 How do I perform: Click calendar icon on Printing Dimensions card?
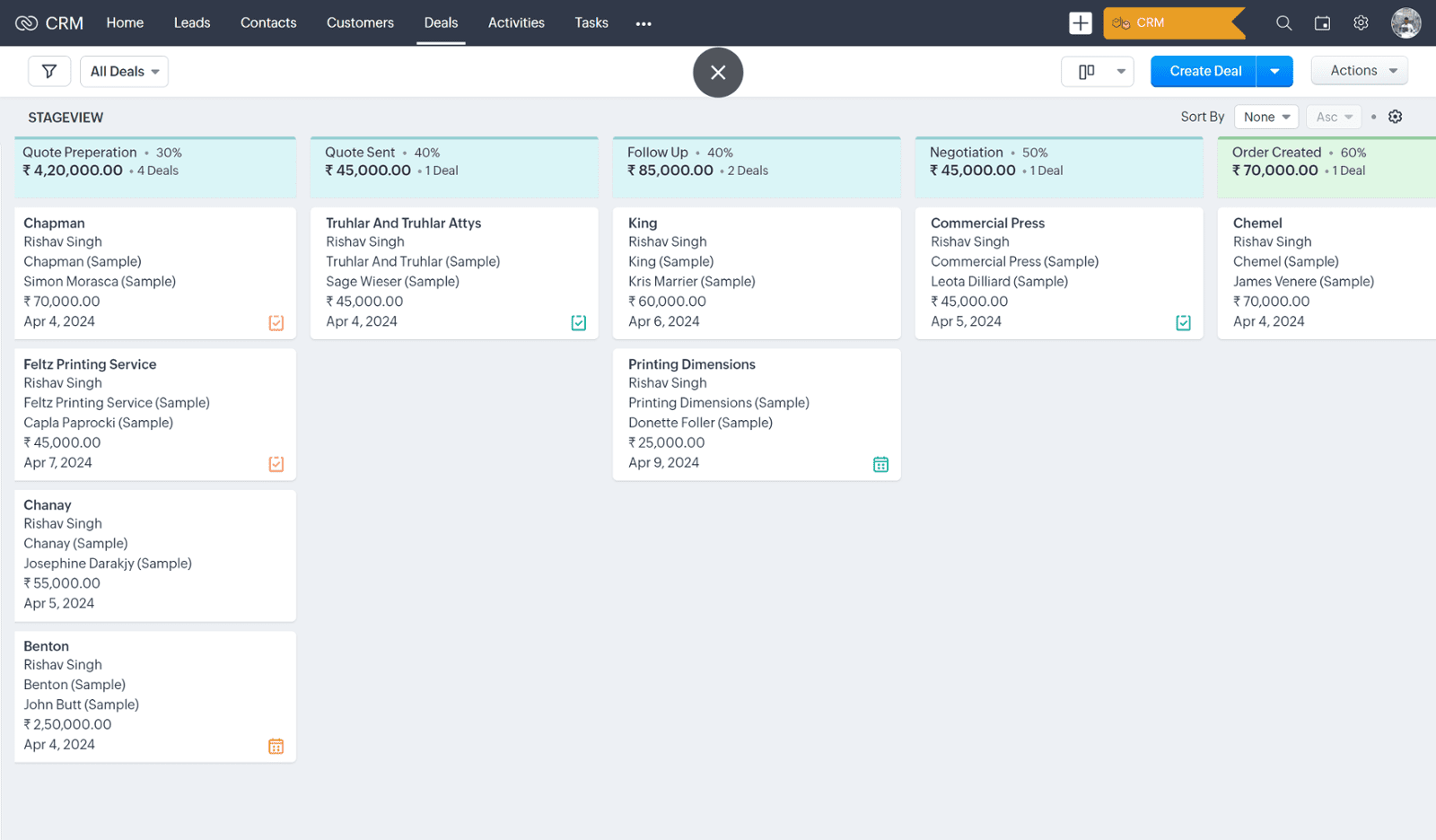(x=880, y=464)
